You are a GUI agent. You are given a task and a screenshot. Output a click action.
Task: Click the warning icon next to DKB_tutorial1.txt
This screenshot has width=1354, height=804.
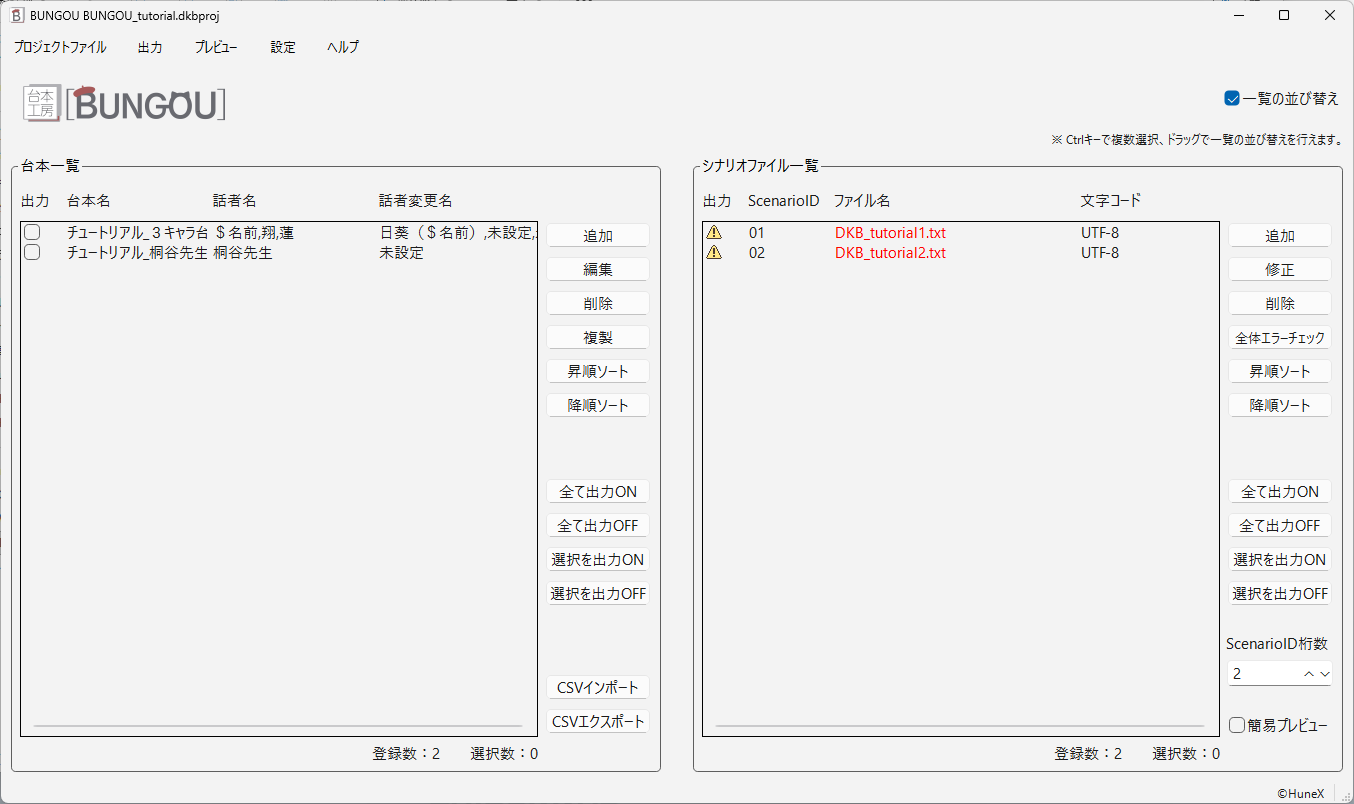[x=715, y=231]
